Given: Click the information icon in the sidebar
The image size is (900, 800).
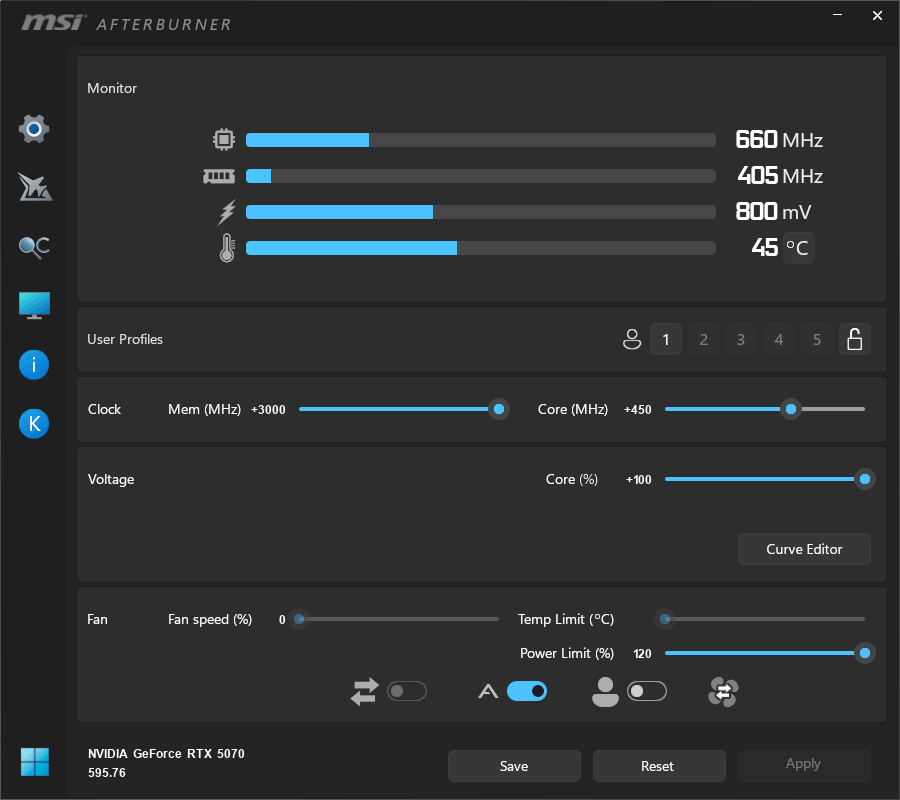Looking at the screenshot, I should click(x=33, y=364).
